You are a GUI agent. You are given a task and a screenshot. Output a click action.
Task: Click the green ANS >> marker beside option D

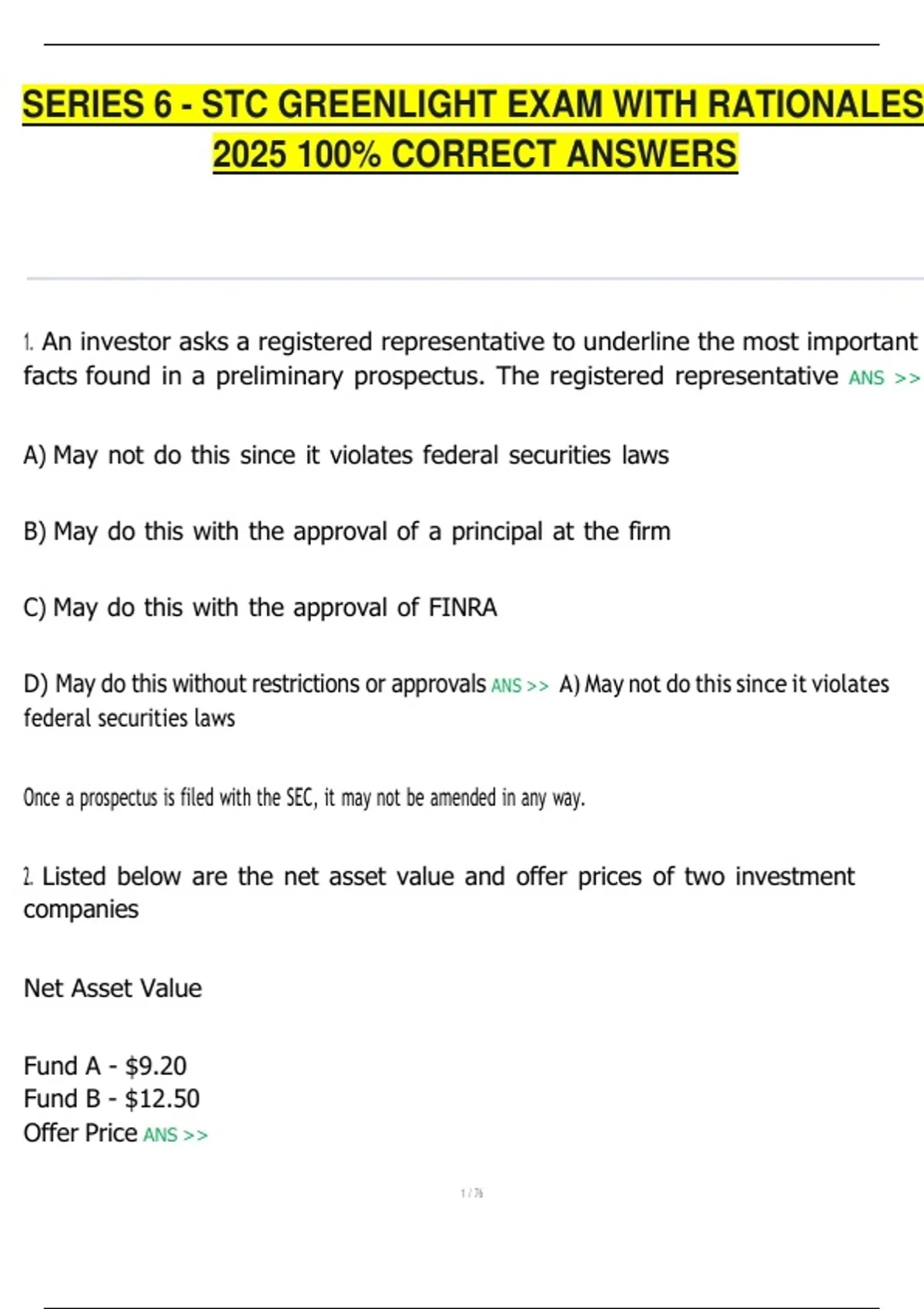520,685
